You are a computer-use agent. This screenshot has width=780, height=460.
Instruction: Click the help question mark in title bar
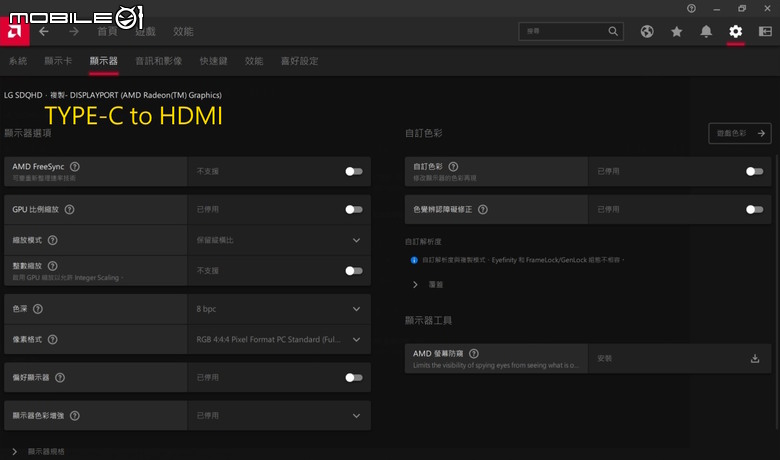[691, 8]
